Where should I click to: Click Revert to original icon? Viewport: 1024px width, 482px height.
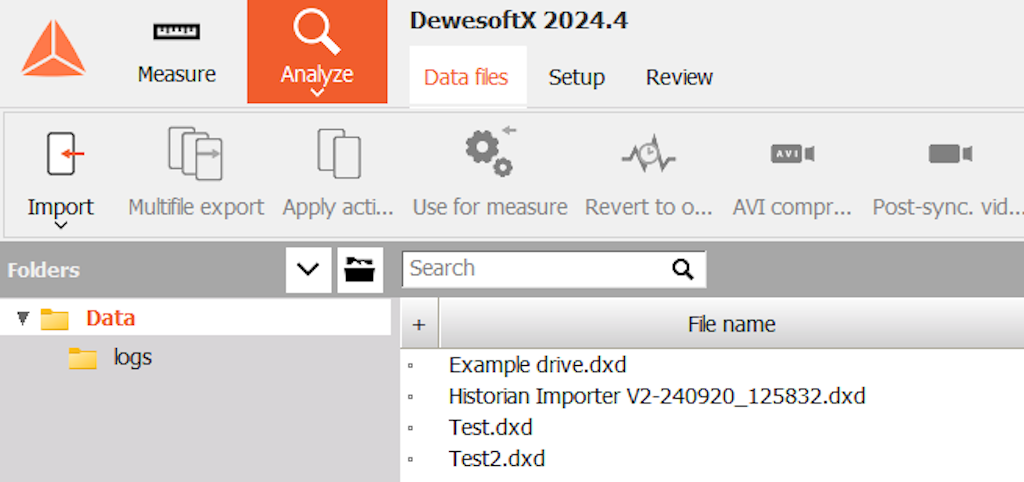648,154
